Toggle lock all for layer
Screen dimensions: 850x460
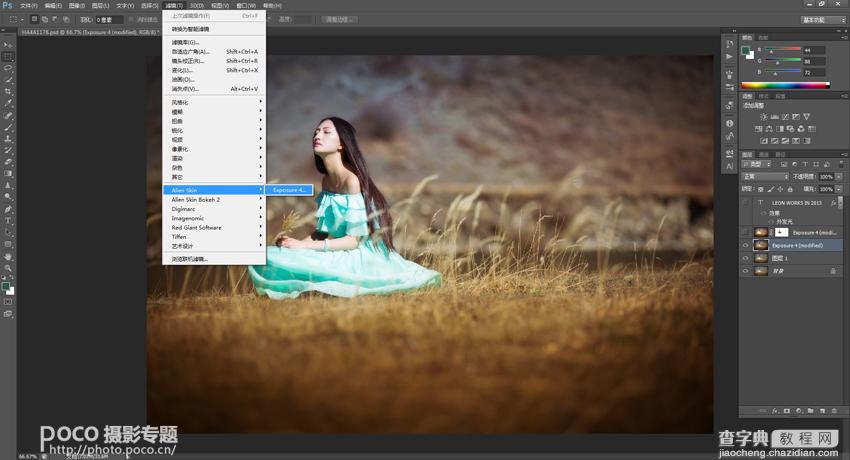tap(790, 189)
